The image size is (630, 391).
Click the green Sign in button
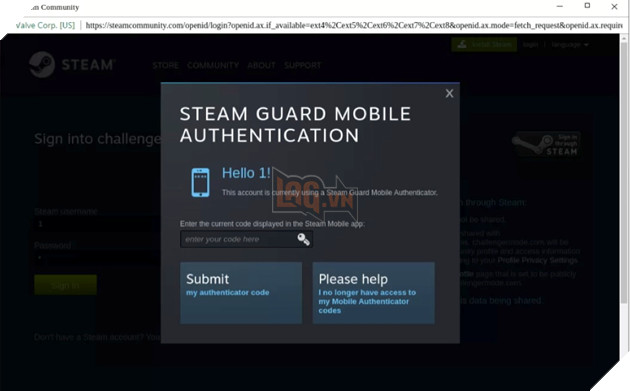pyautogui.click(x=65, y=285)
